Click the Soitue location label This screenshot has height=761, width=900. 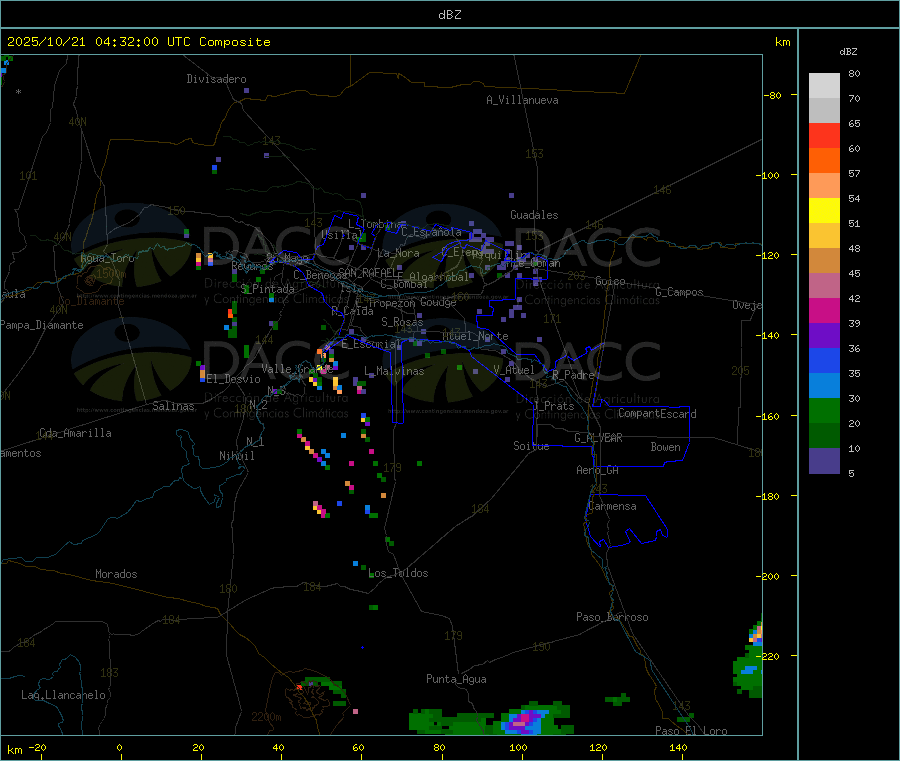click(531, 446)
